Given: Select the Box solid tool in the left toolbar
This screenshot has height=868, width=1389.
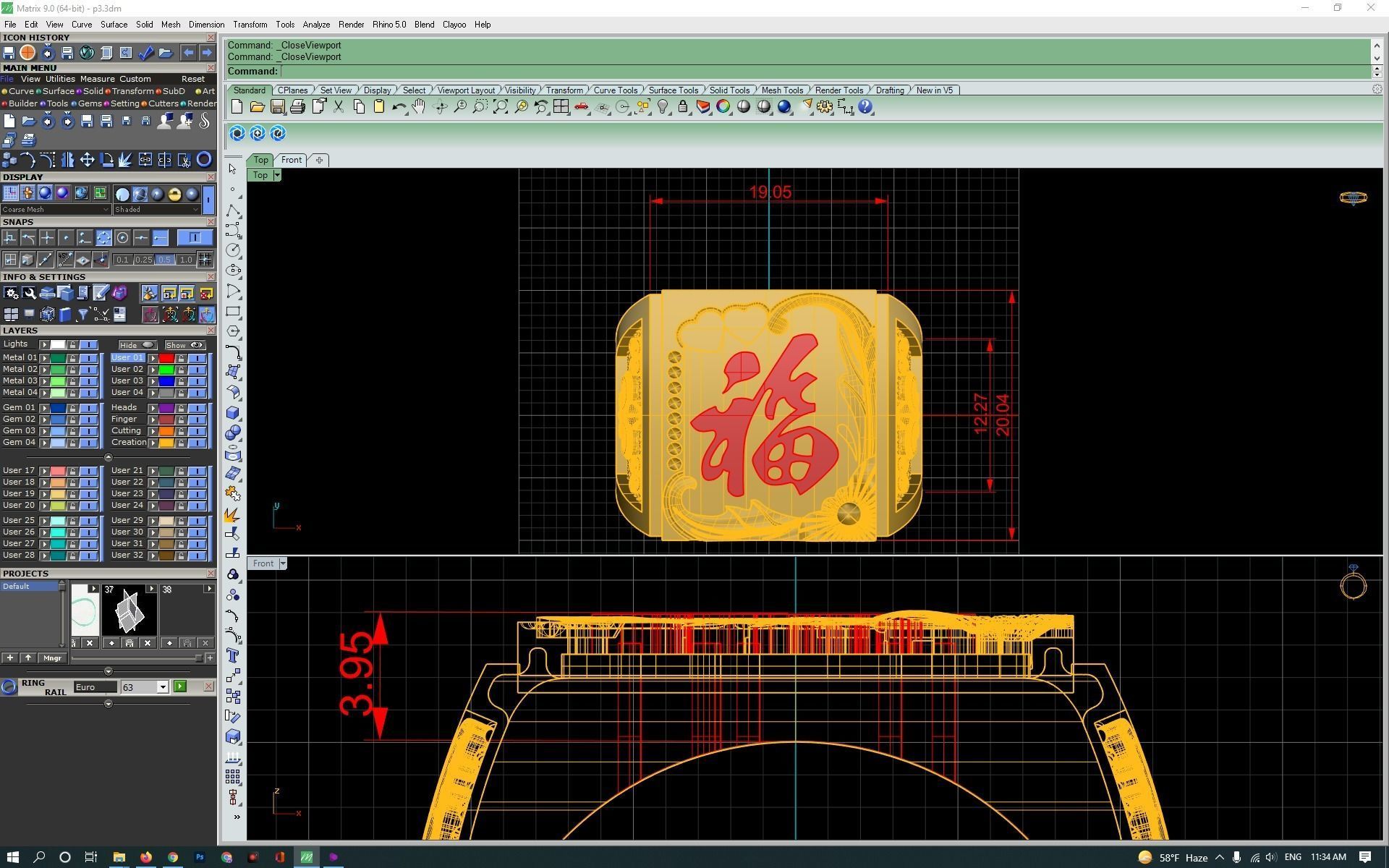Looking at the screenshot, I should [x=233, y=413].
